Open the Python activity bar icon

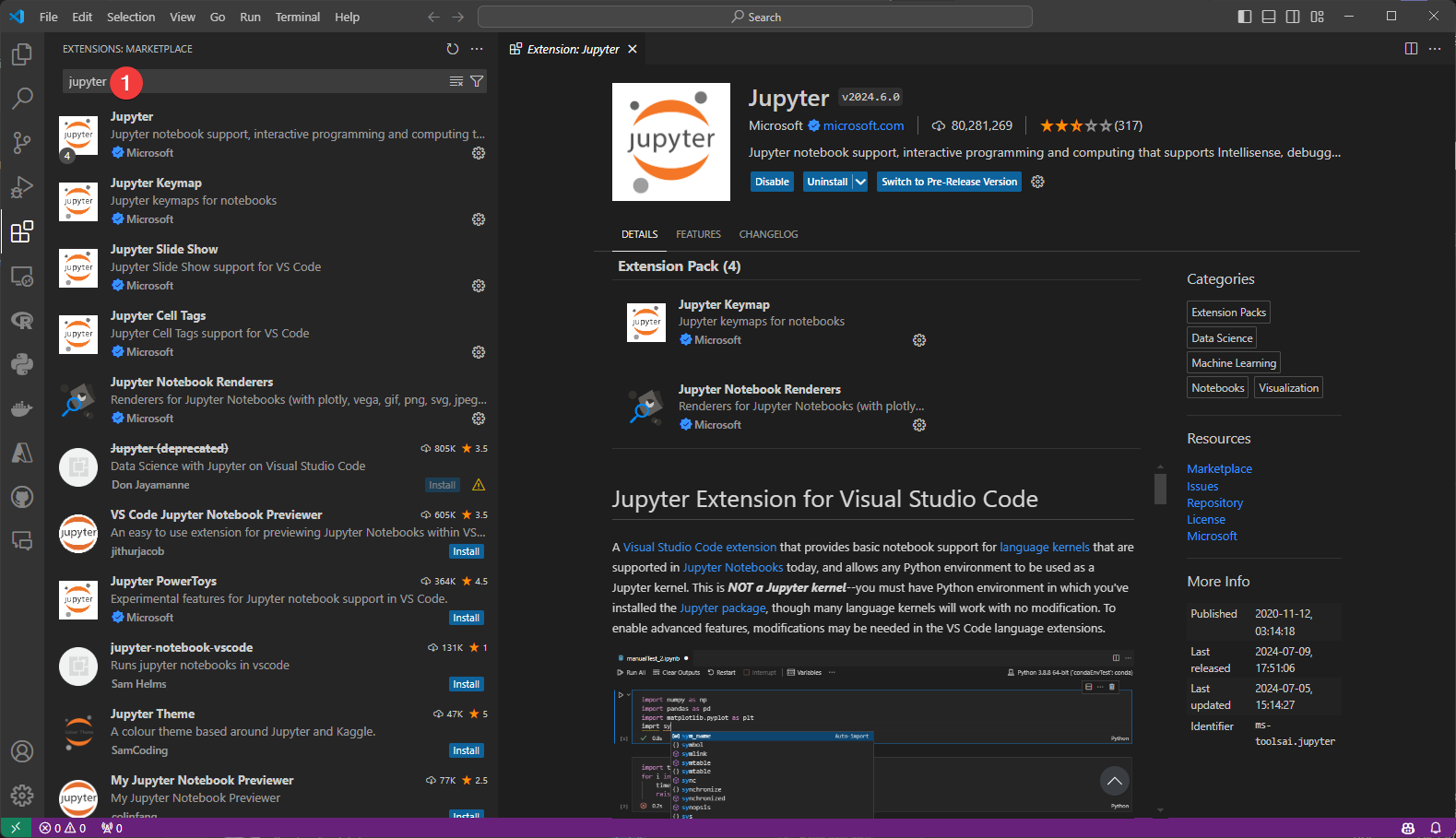pyautogui.click(x=22, y=364)
